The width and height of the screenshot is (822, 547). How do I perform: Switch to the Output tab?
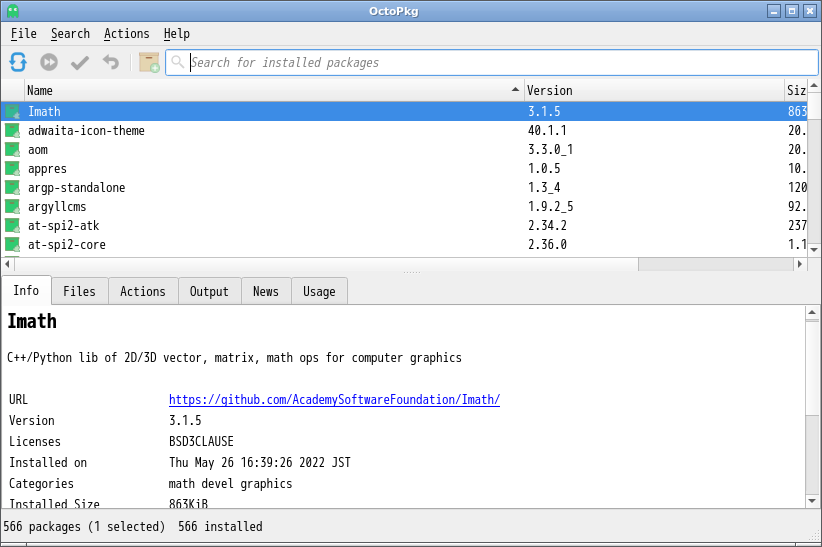pos(209,291)
